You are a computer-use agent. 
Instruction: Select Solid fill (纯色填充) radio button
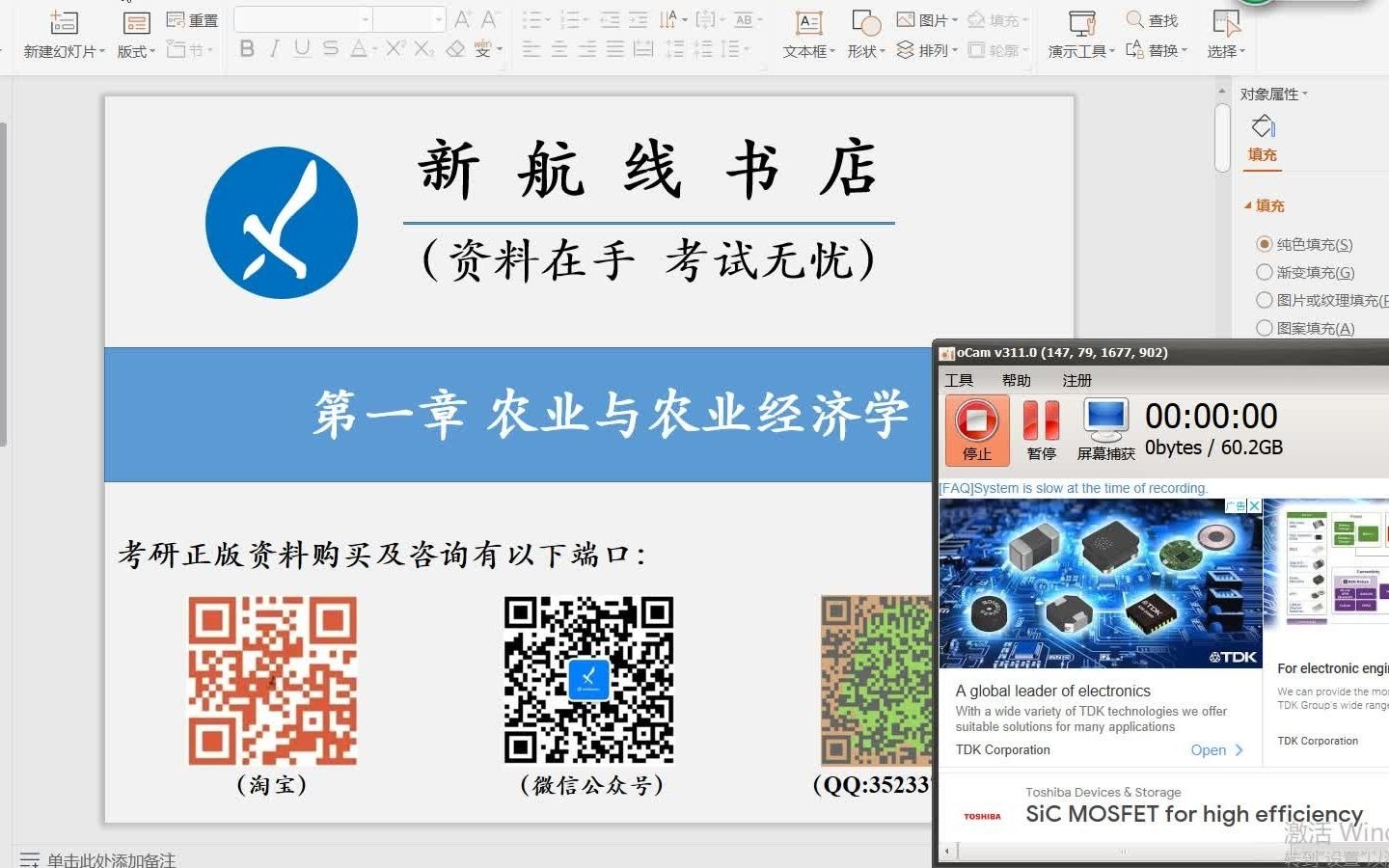tap(1265, 244)
